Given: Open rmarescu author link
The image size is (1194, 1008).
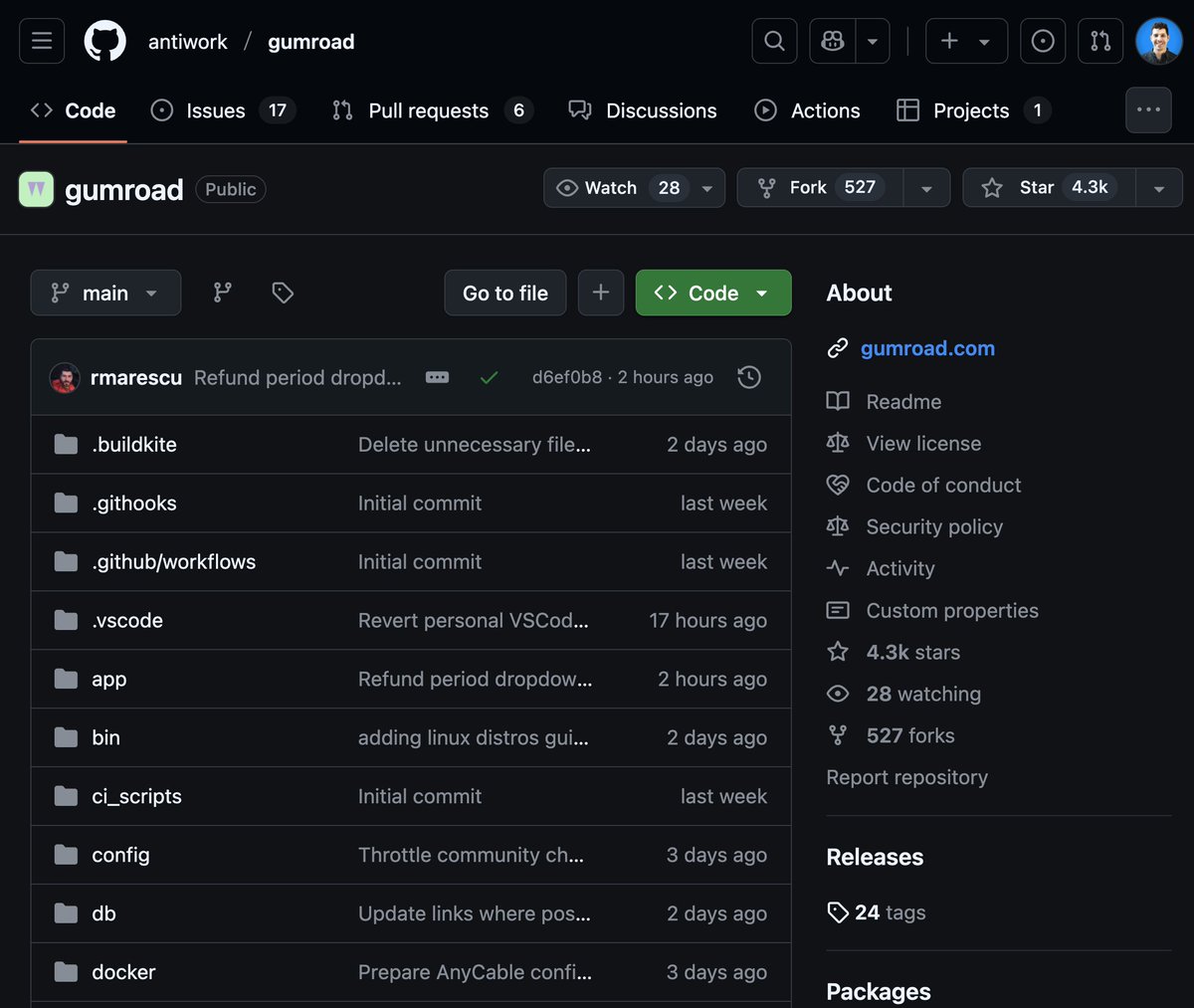Looking at the screenshot, I should pyautogui.click(x=136, y=377).
